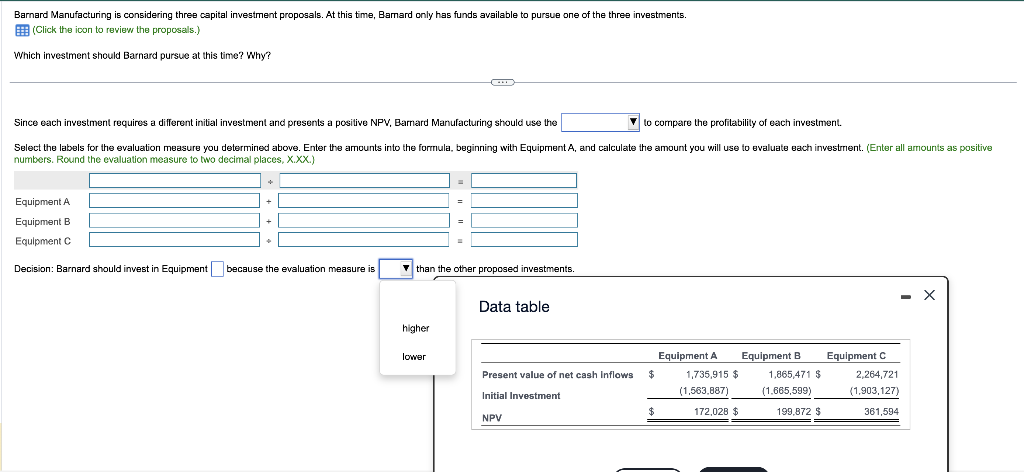Screen dimensions: 1024x472
Task: Click the value 1,735,915
Action: pyautogui.click(x=707, y=375)
